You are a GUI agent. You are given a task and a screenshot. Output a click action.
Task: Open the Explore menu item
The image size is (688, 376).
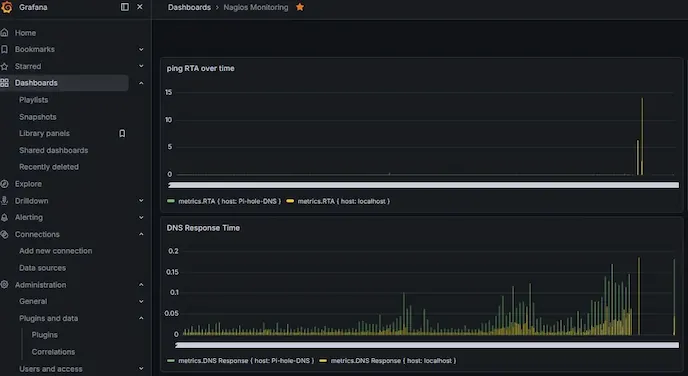click(29, 184)
